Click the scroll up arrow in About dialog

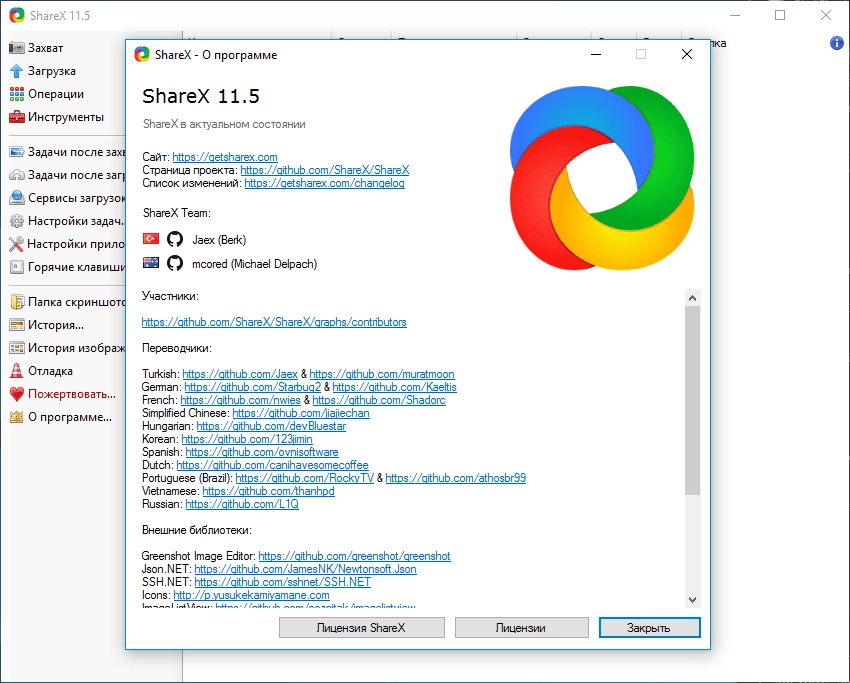click(692, 298)
